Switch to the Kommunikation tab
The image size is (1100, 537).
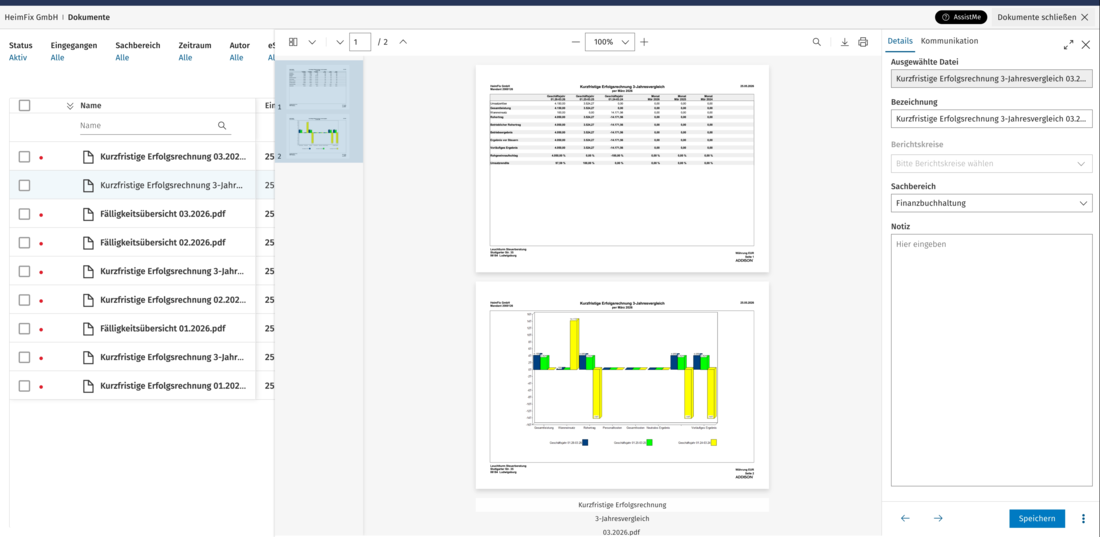click(x=949, y=41)
